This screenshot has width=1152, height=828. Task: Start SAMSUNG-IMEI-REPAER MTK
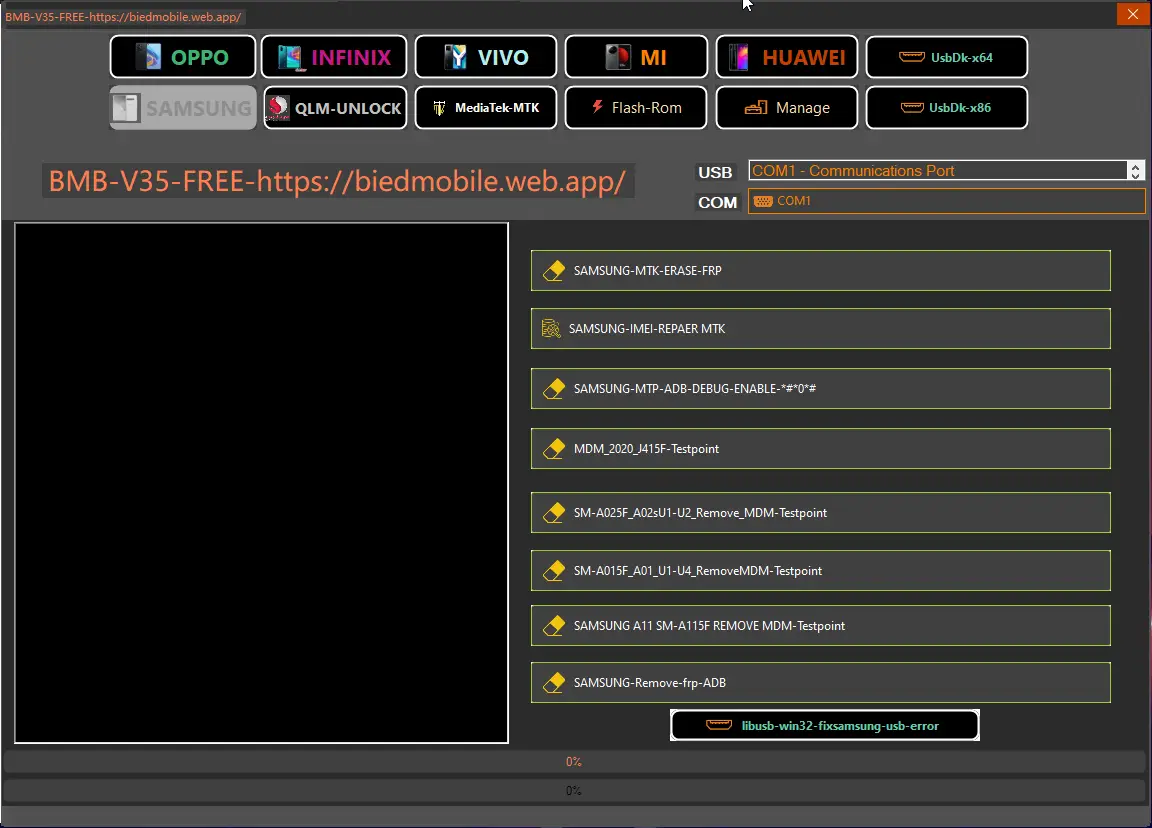pyautogui.click(x=820, y=329)
